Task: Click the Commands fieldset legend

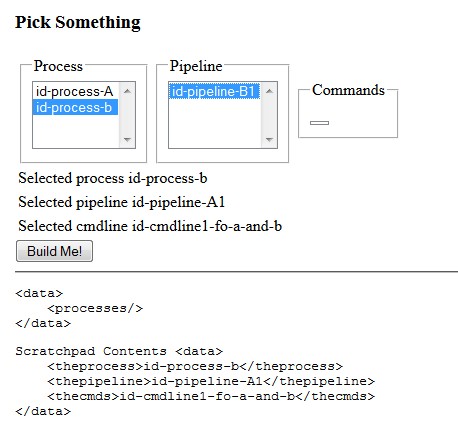Action: click(x=348, y=90)
